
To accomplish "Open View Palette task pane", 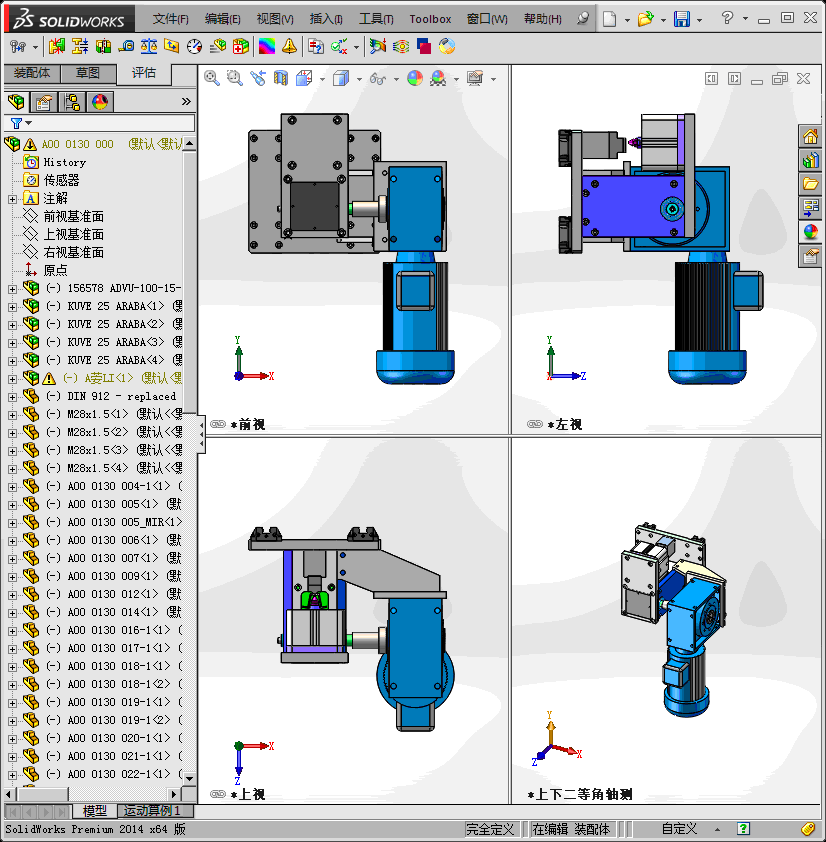I will click(810, 208).
